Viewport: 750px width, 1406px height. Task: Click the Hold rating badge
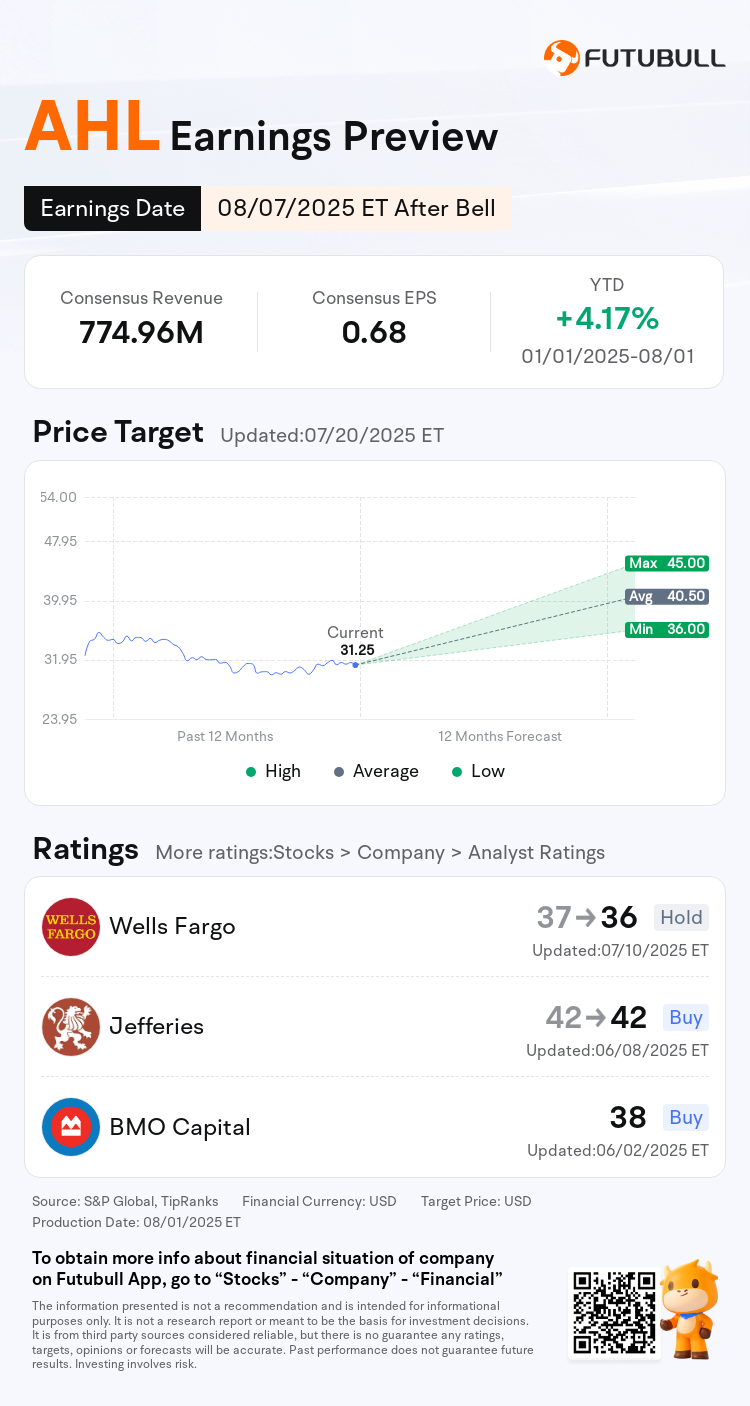click(x=681, y=917)
